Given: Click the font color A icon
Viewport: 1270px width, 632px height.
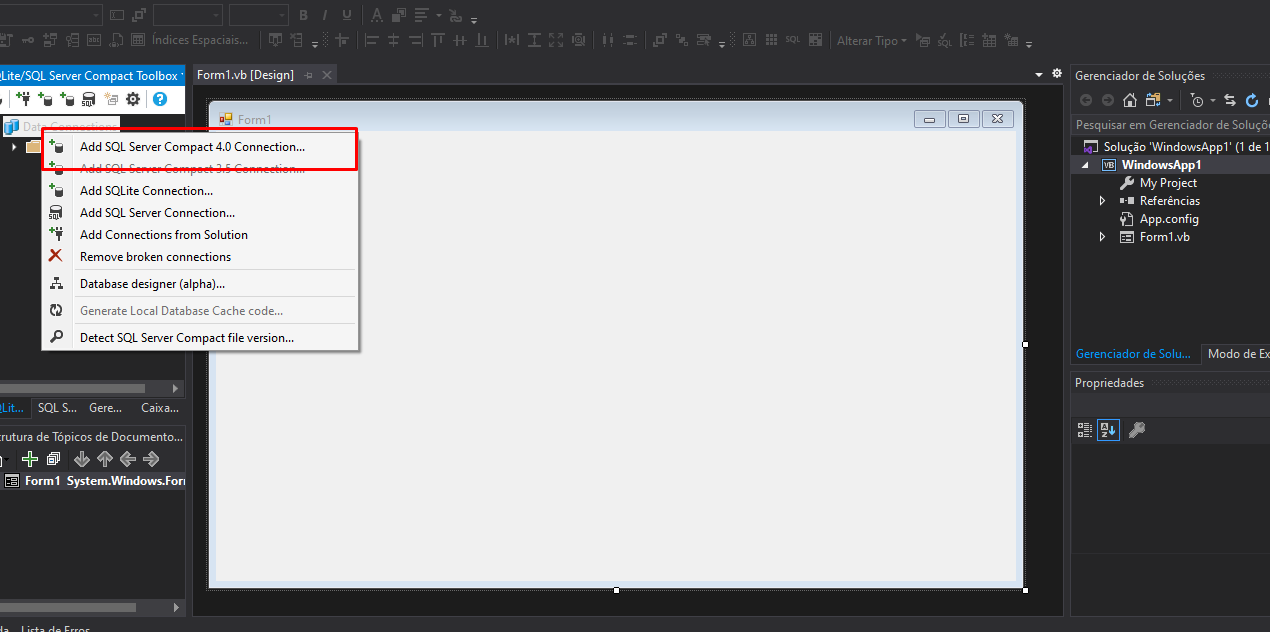Looking at the screenshot, I should [x=376, y=15].
